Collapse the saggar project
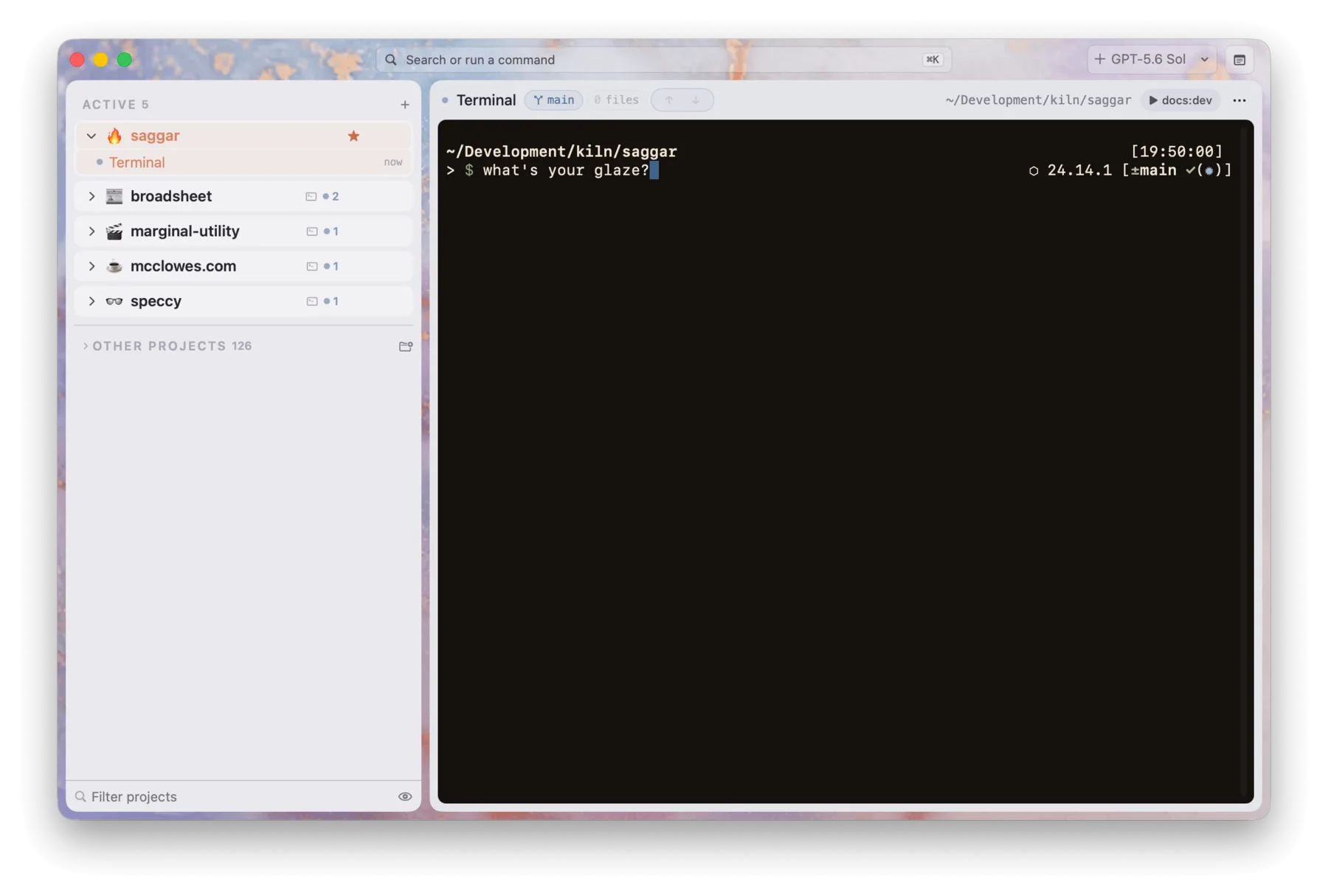1328x896 pixels. click(x=91, y=136)
